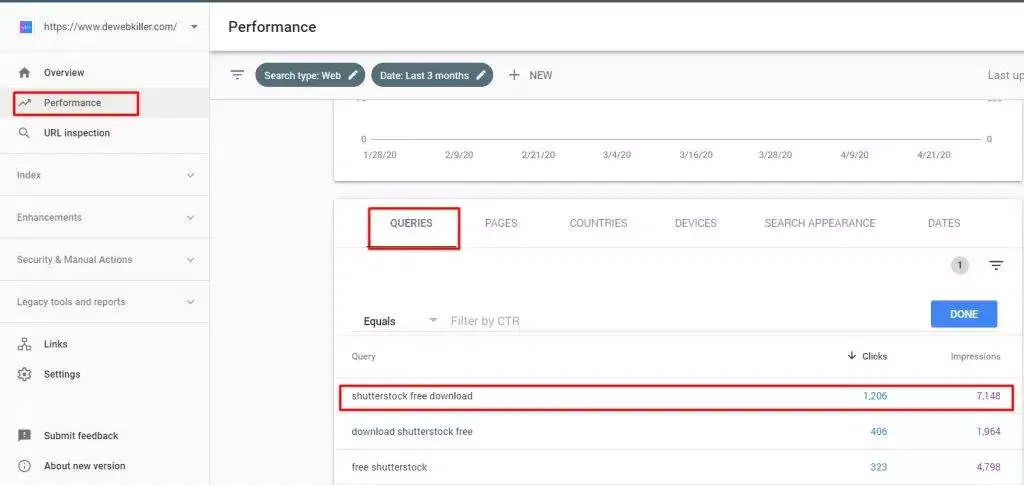
Task: Click the 4,798 impressions value
Action: point(988,467)
